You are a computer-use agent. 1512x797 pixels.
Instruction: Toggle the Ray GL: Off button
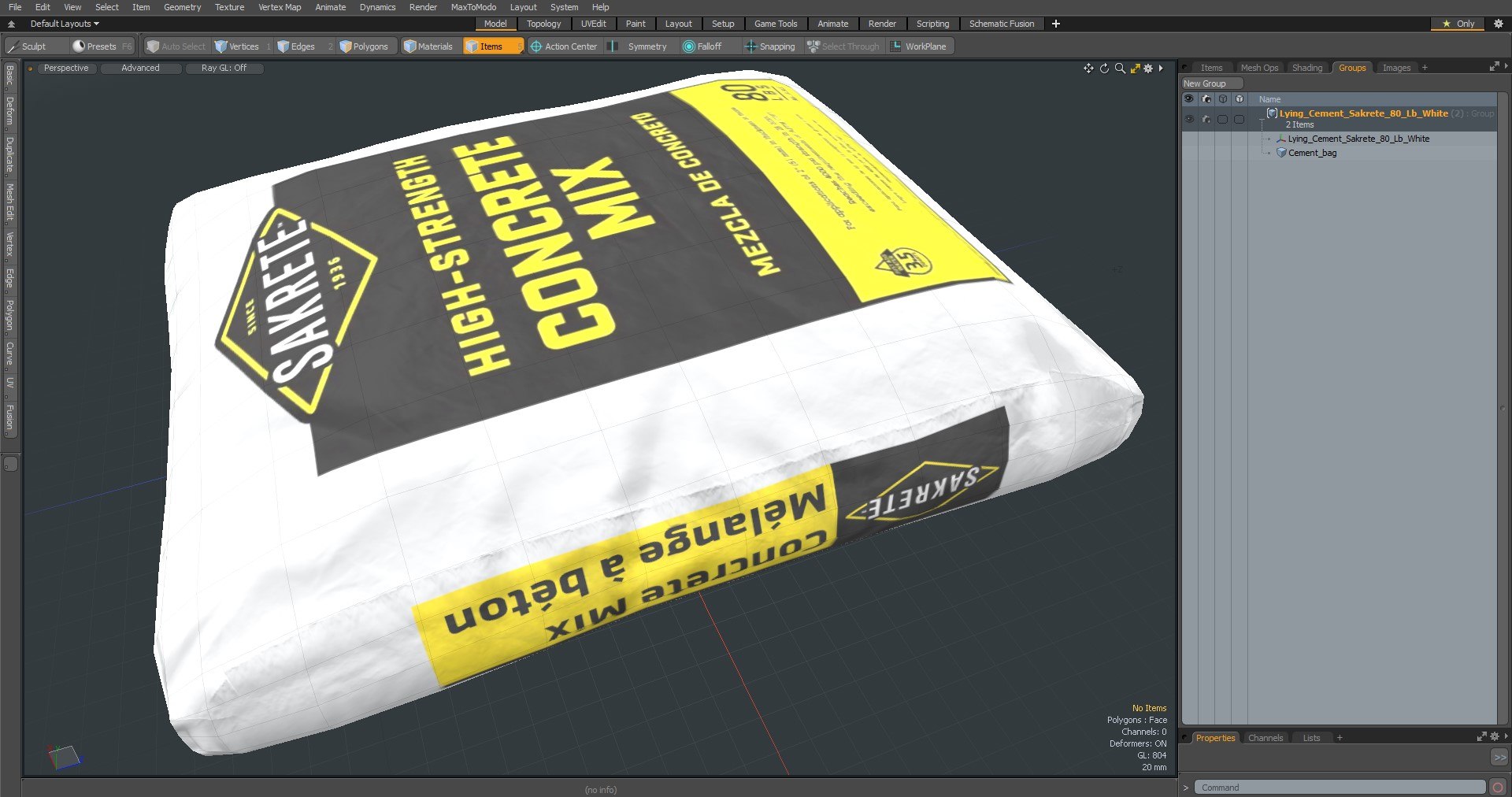(x=224, y=69)
